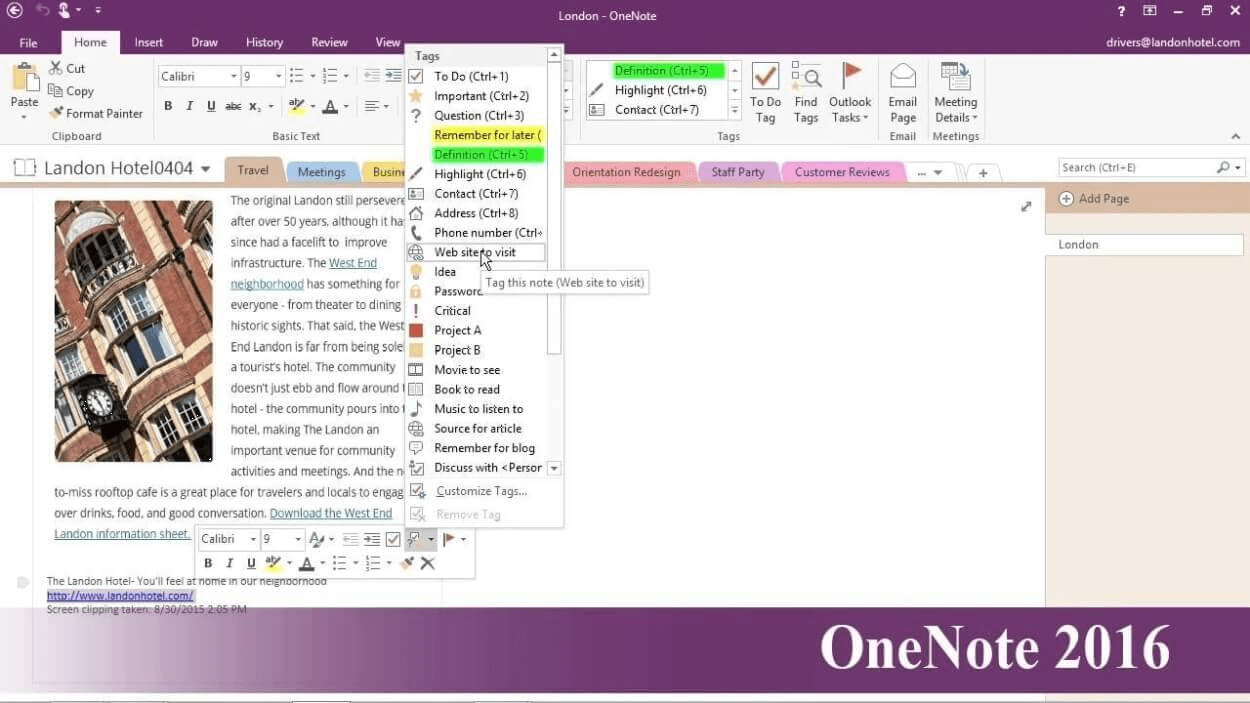Expand the paragraph alignment dropdown
The height and width of the screenshot is (703, 1250).
pos(385,106)
